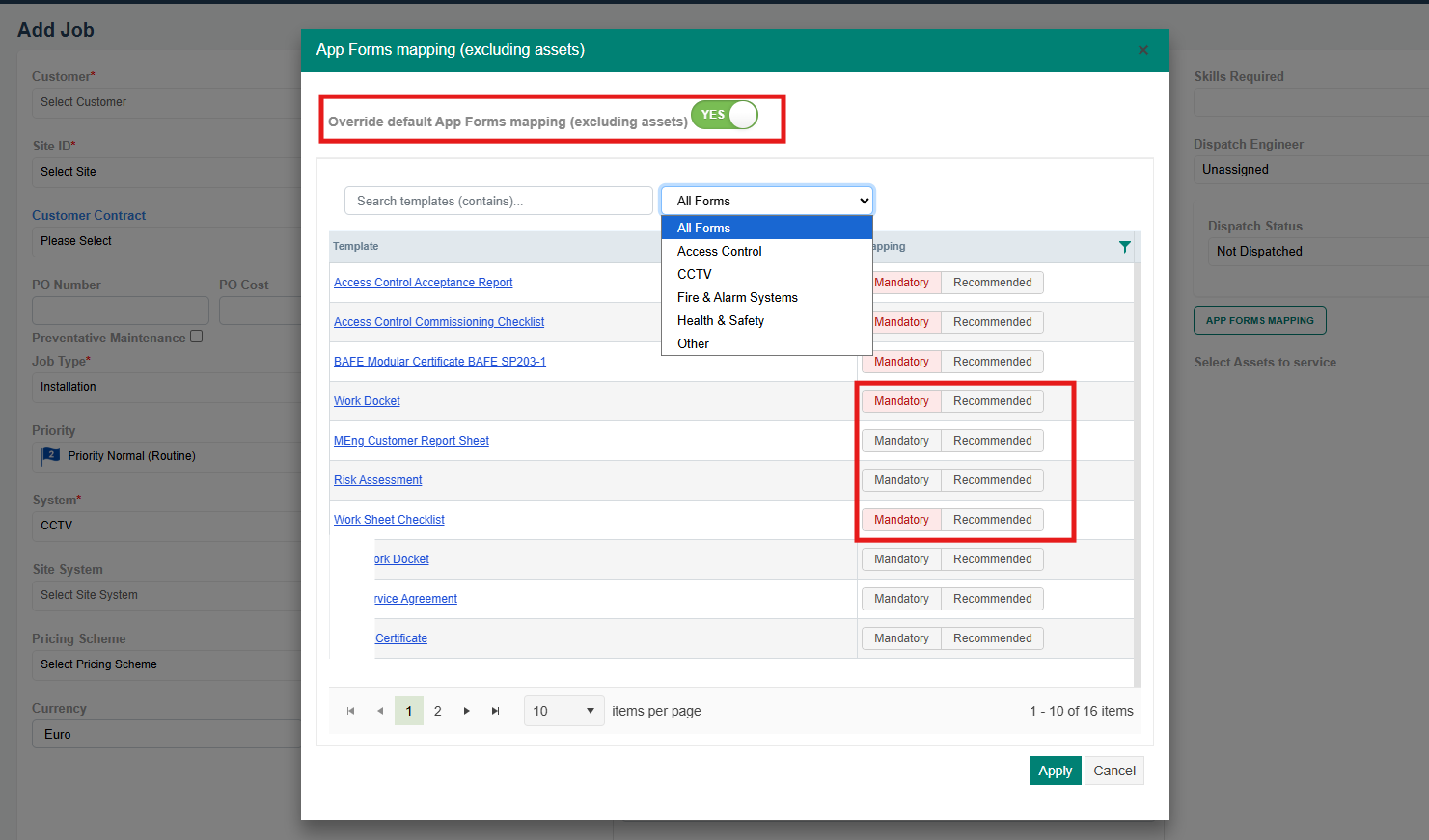
Task: Go to the previous page arrow
Action: pyautogui.click(x=380, y=711)
